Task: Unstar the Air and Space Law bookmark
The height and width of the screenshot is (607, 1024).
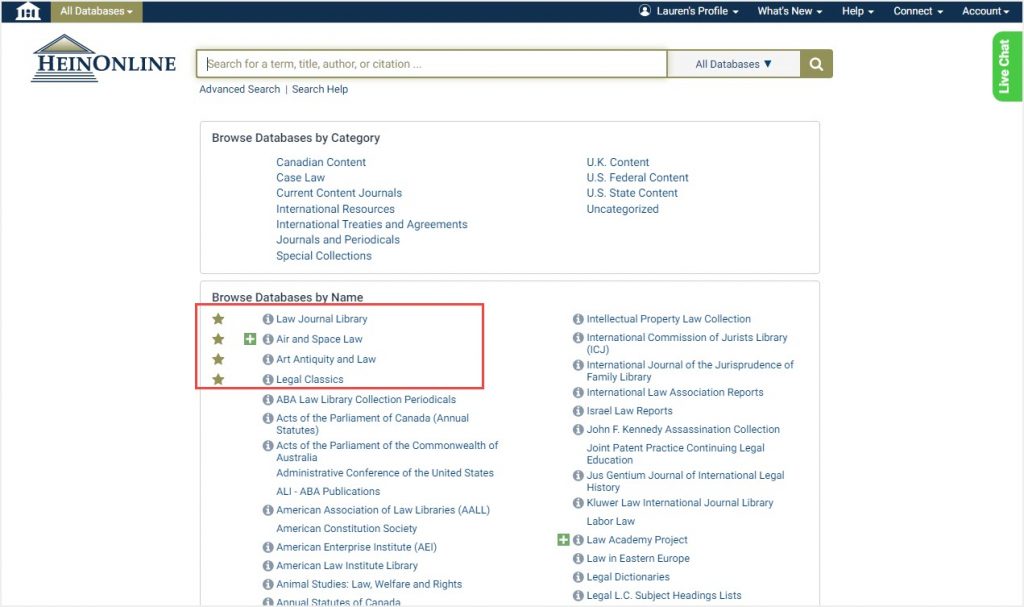Action: point(218,339)
